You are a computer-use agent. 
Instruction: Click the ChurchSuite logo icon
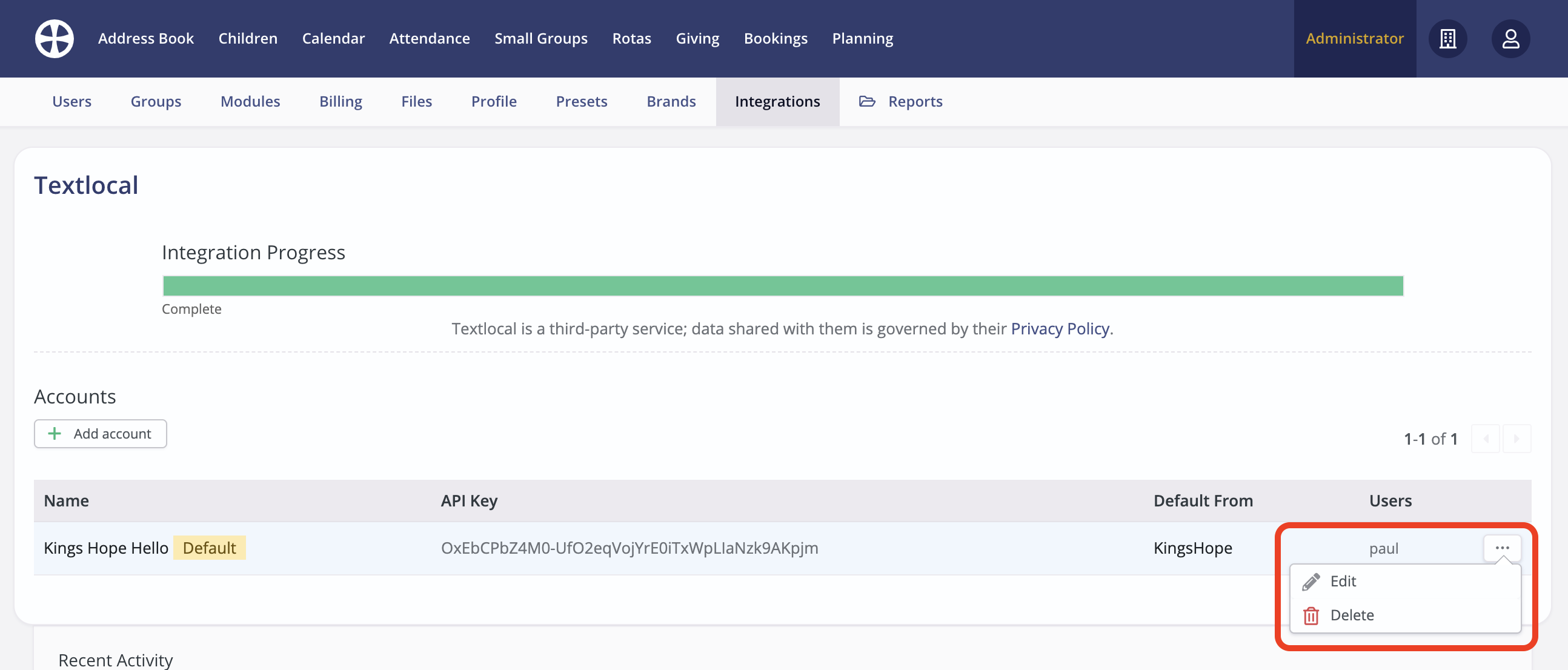(x=54, y=38)
